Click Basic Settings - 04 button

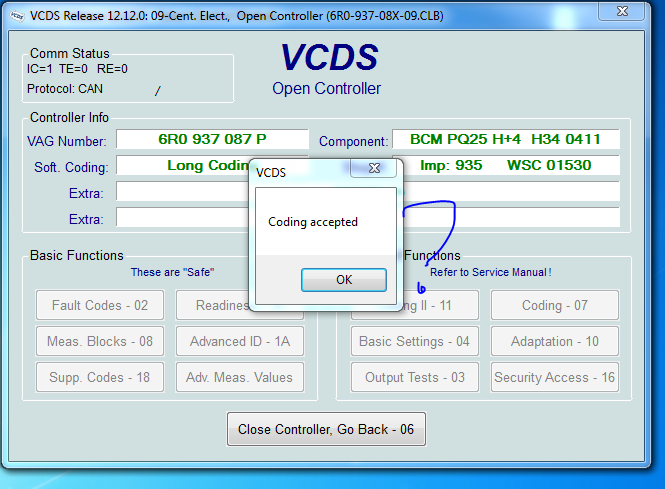coord(414,341)
